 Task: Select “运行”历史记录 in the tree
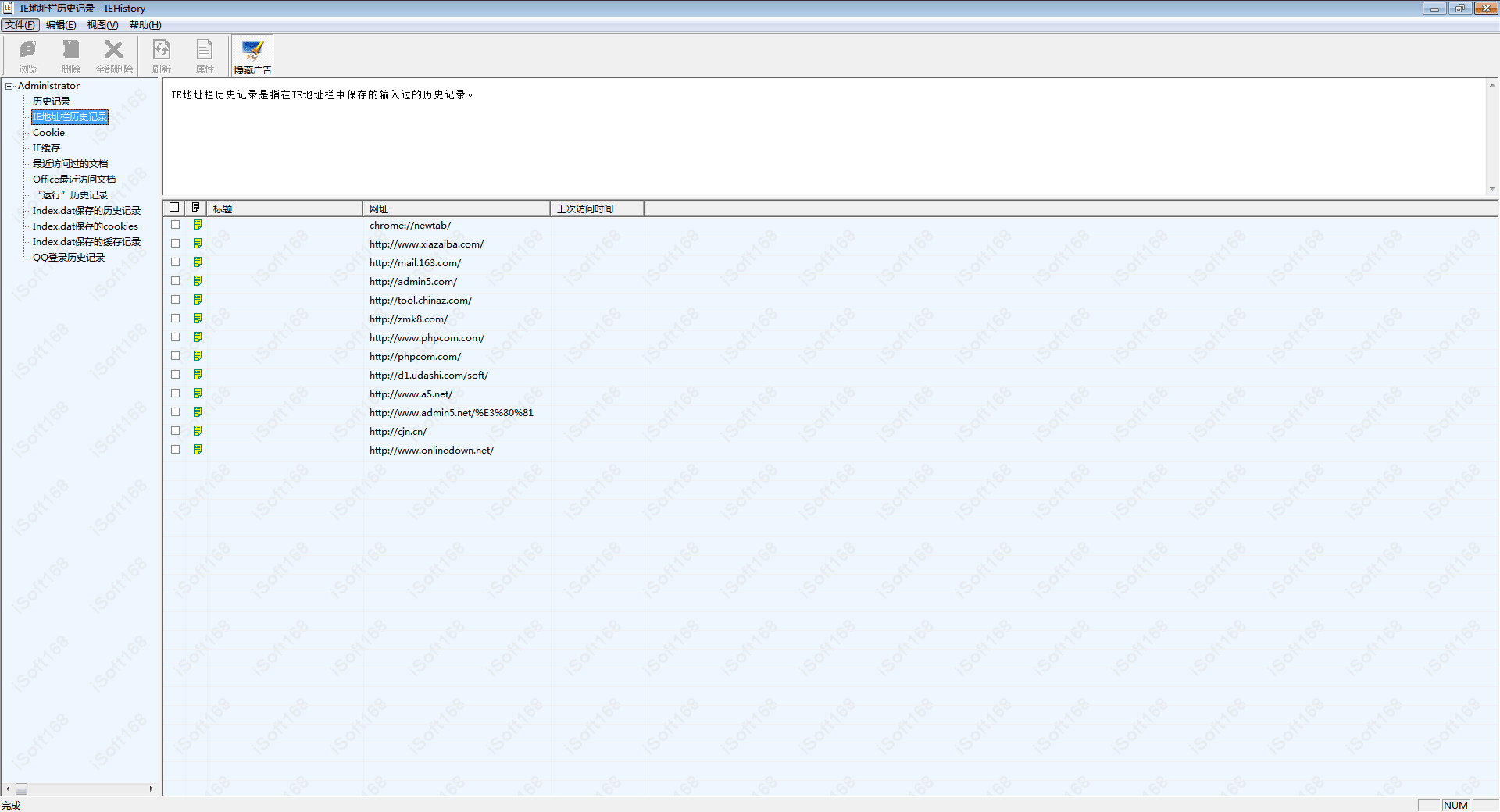(x=73, y=195)
